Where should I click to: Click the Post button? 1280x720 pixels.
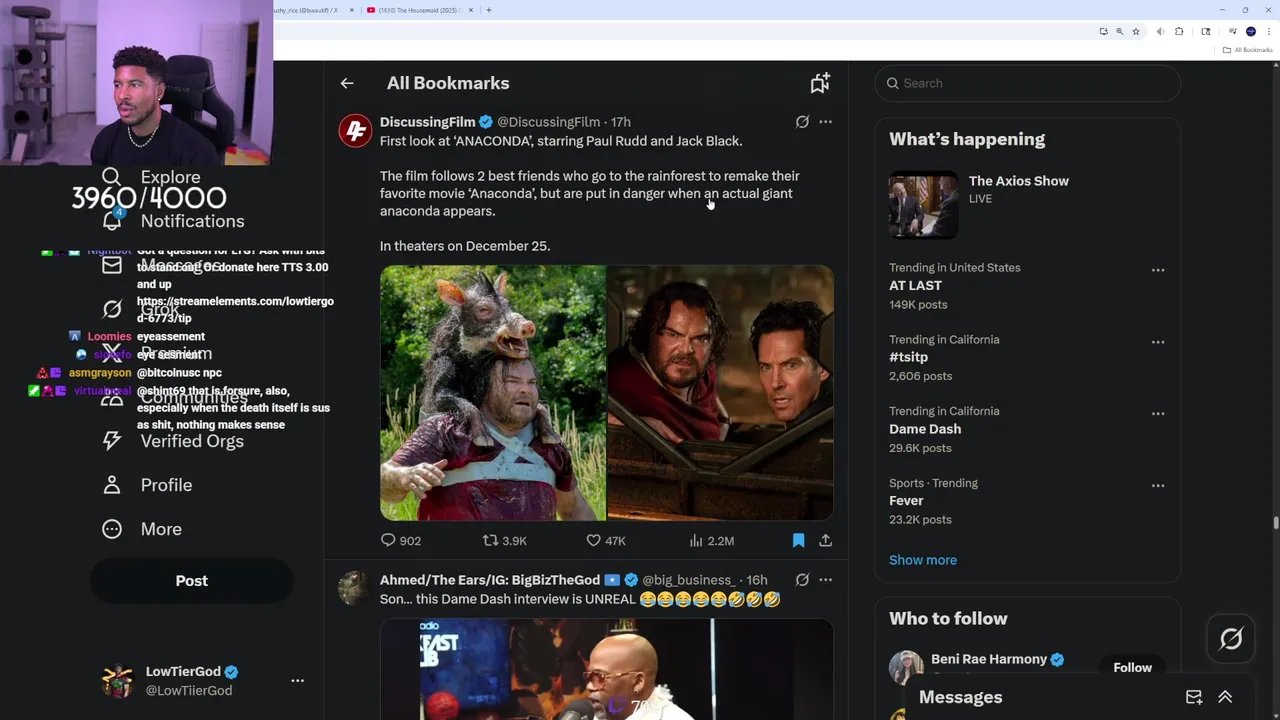tap(192, 581)
